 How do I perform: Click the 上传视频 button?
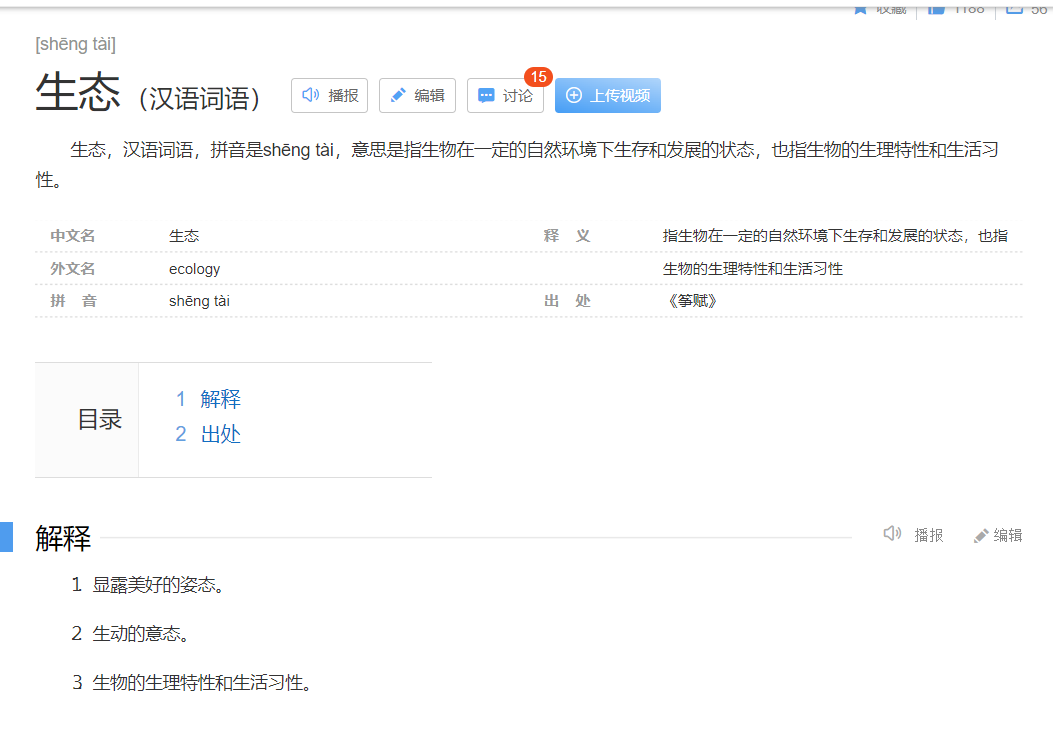608,95
